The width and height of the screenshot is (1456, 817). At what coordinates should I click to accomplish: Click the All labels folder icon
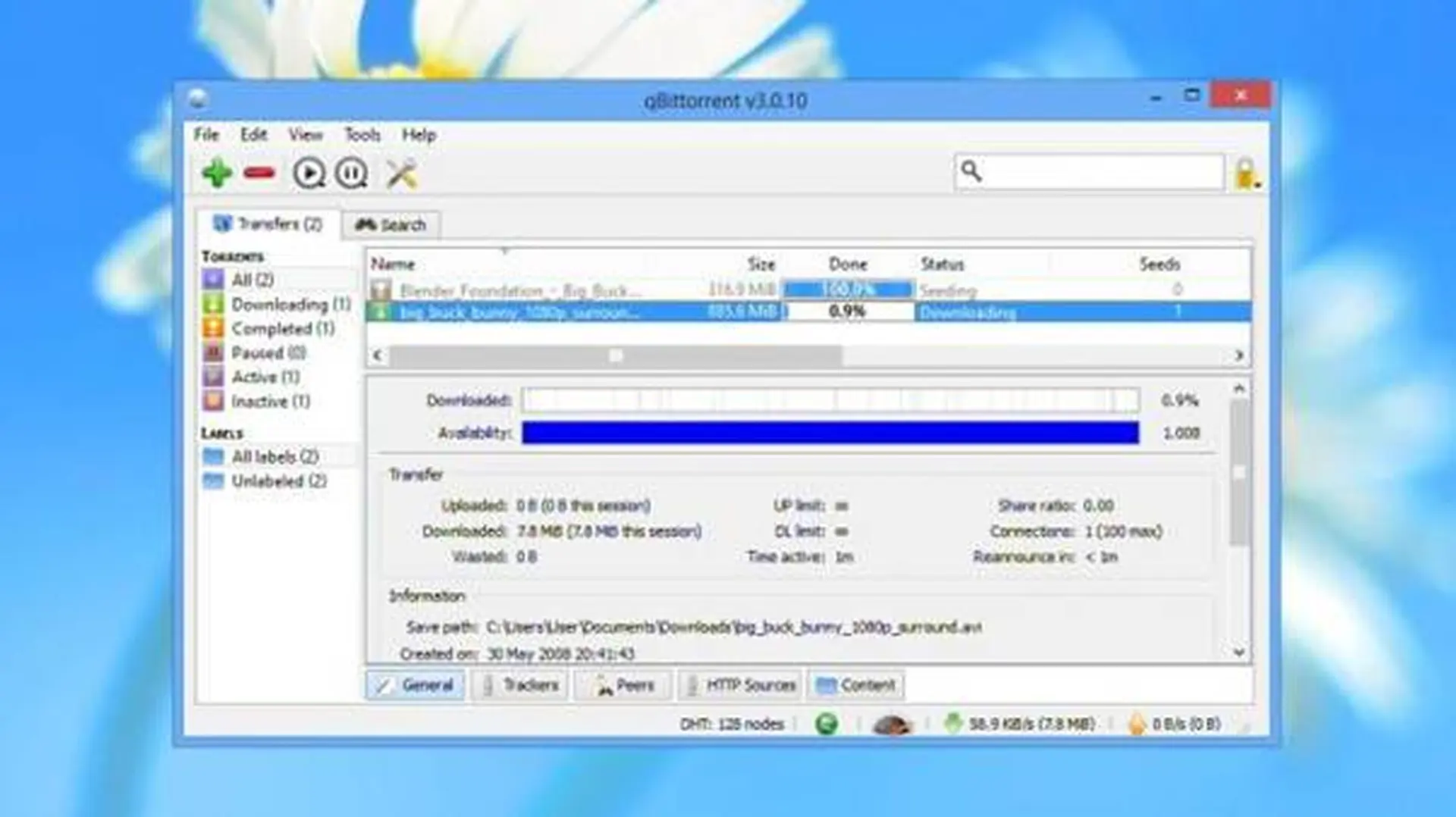[214, 456]
